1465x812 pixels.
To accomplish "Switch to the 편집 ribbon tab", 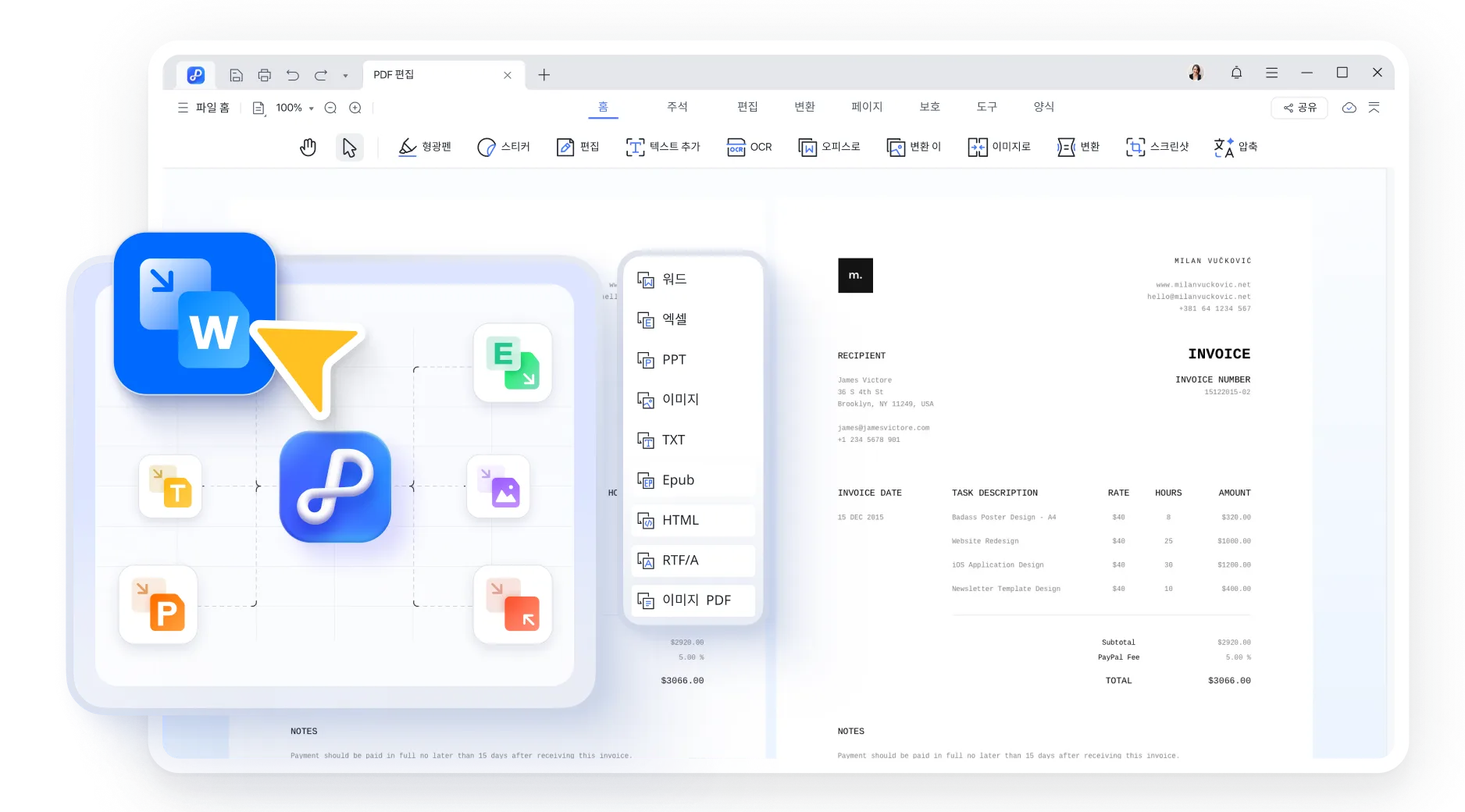I will (747, 107).
